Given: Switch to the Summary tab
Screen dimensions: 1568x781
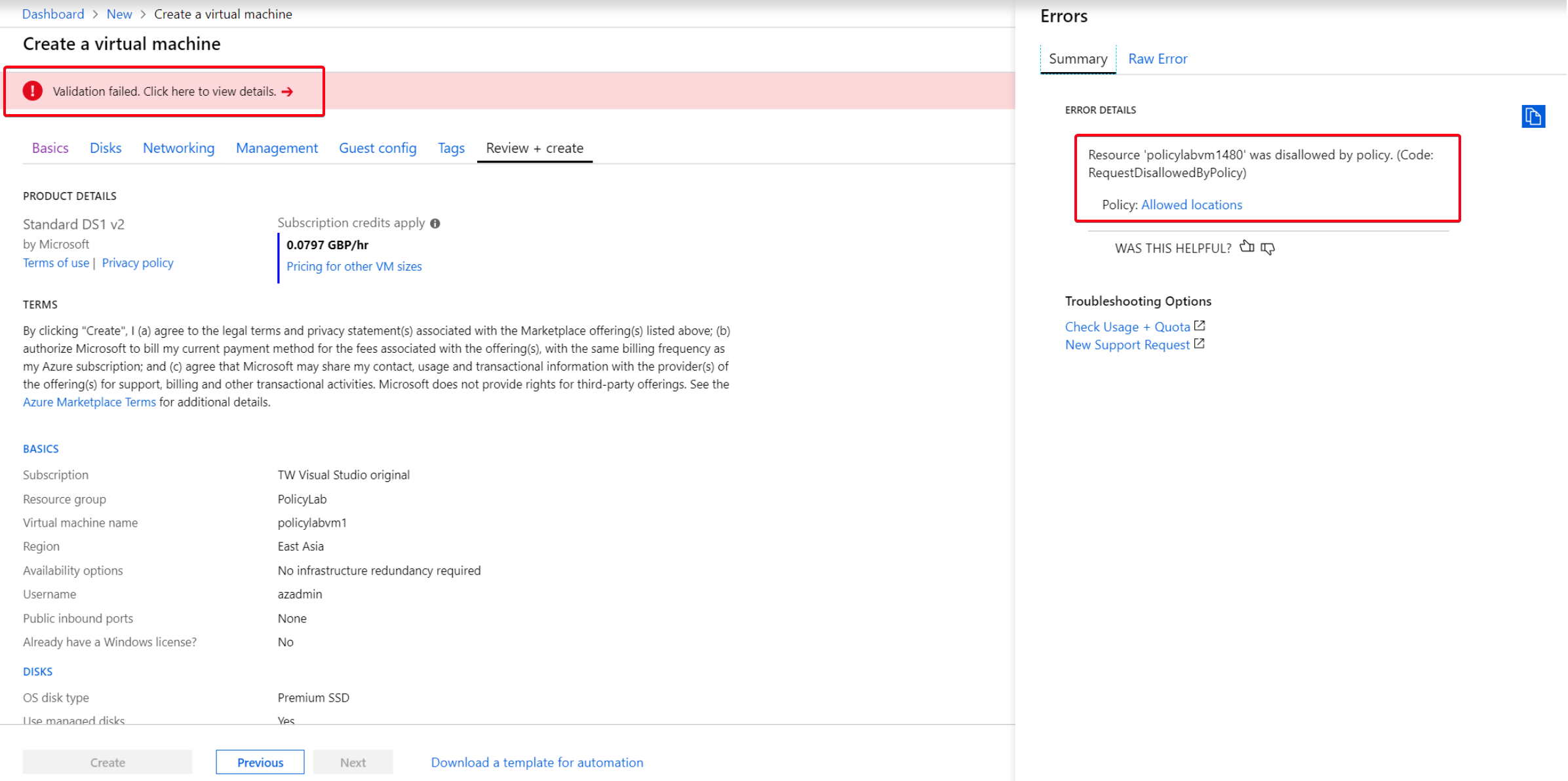Looking at the screenshot, I should [1078, 59].
